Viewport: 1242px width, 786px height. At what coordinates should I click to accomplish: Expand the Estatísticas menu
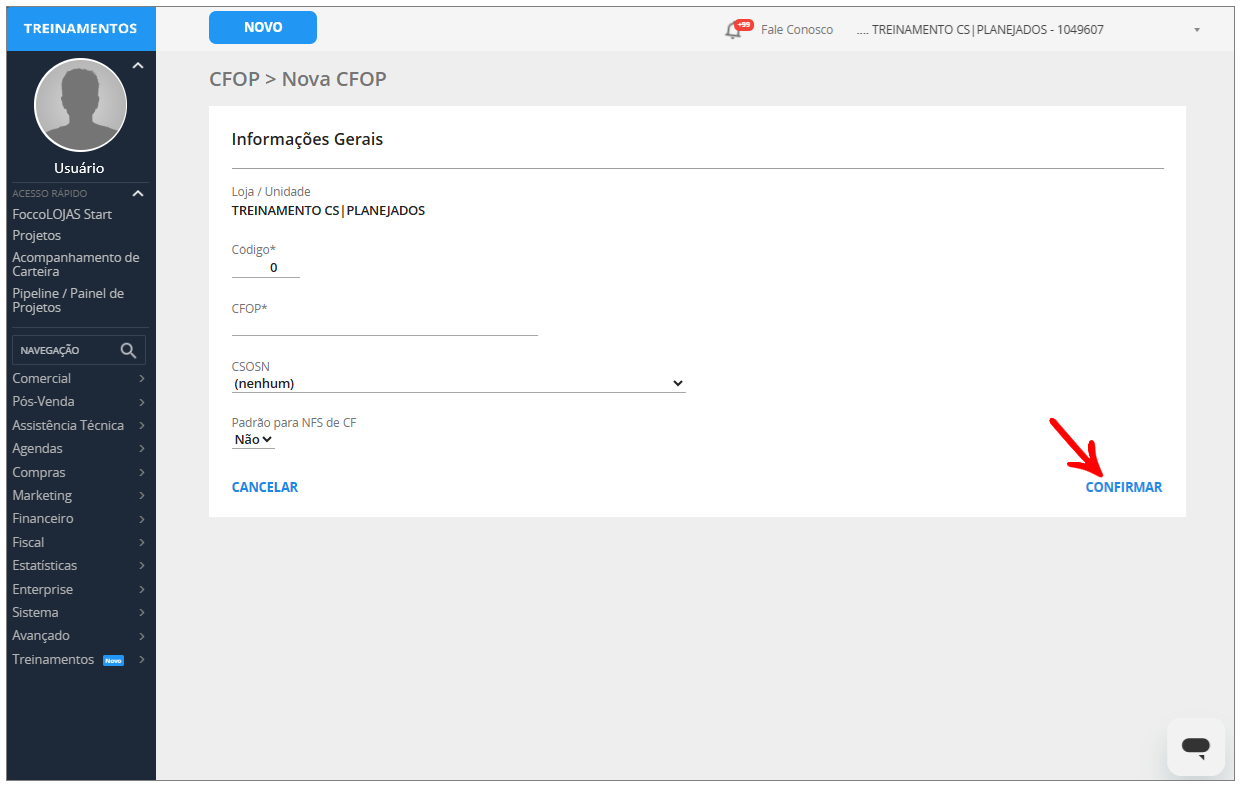79,566
